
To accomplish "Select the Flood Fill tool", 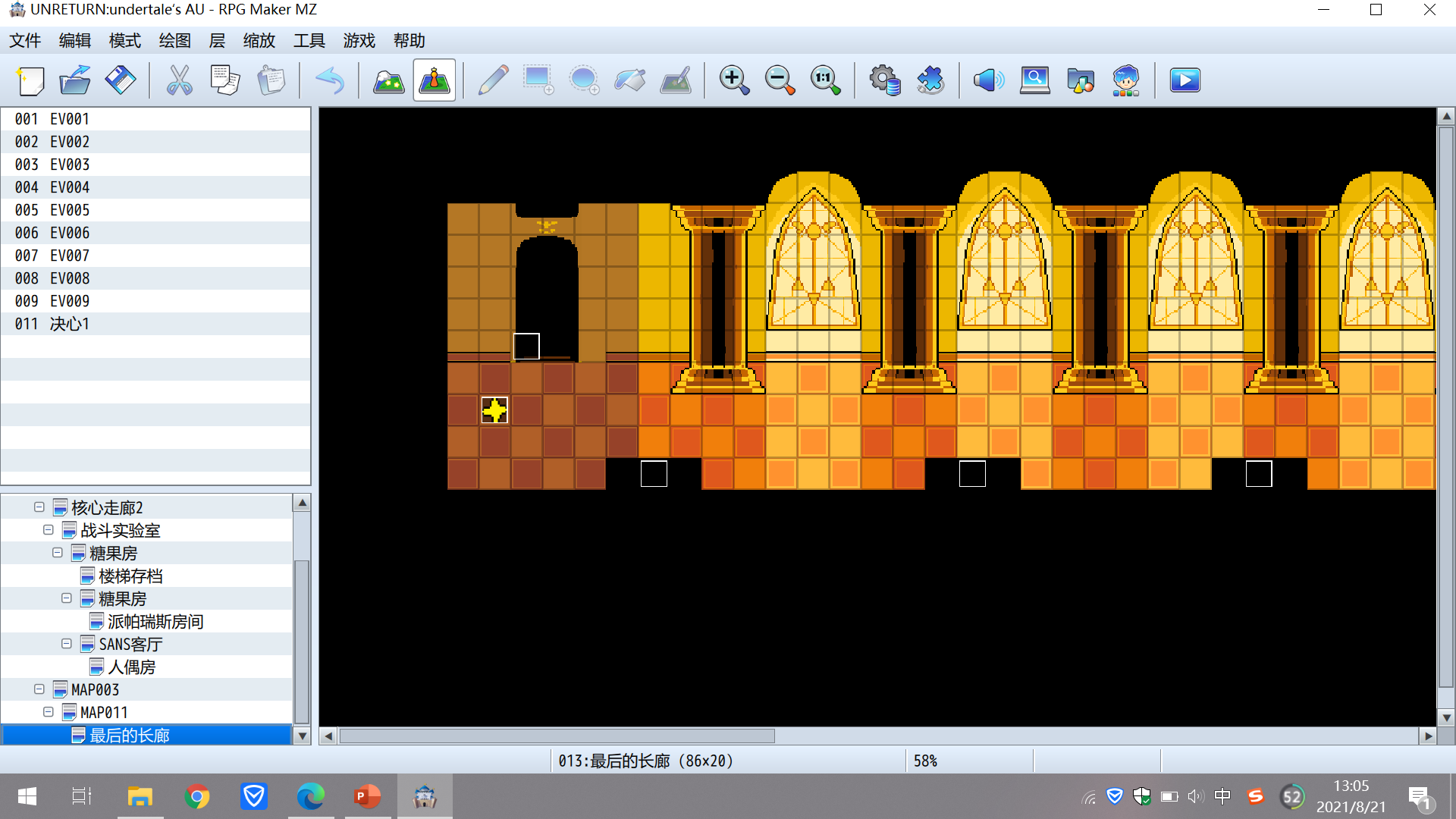I will point(629,80).
